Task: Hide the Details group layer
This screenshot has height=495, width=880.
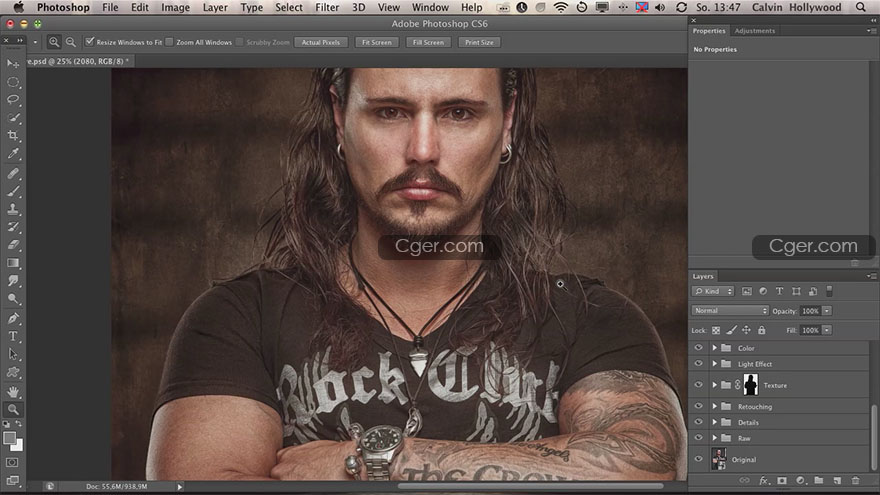Action: pyautogui.click(x=698, y=422)
